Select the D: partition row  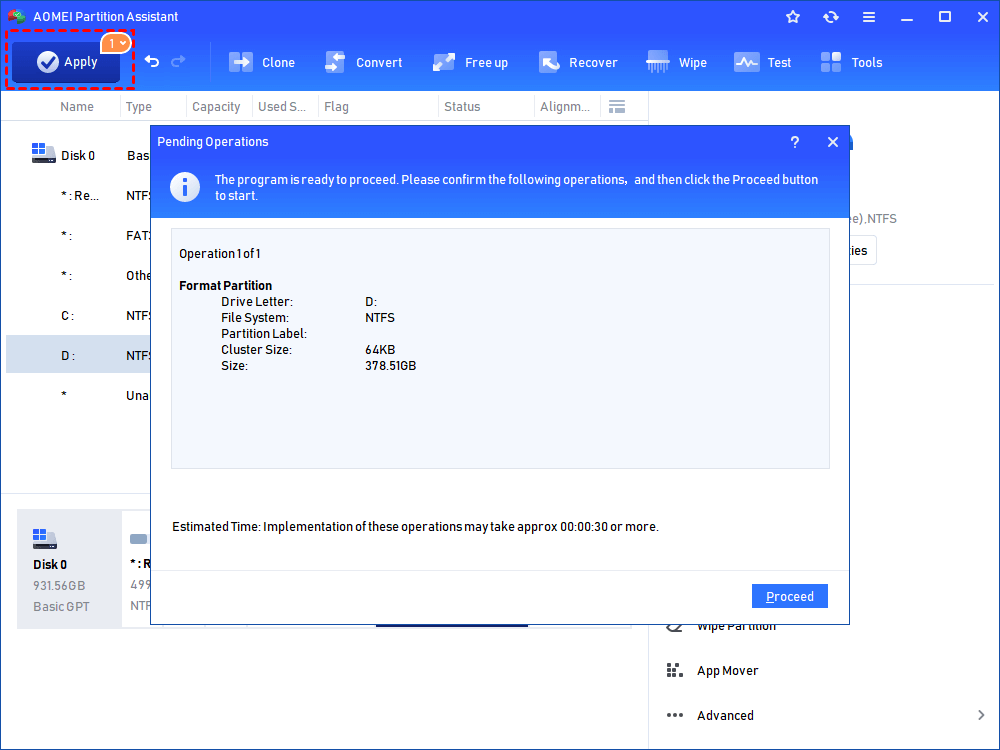click(x=78, y=355)
